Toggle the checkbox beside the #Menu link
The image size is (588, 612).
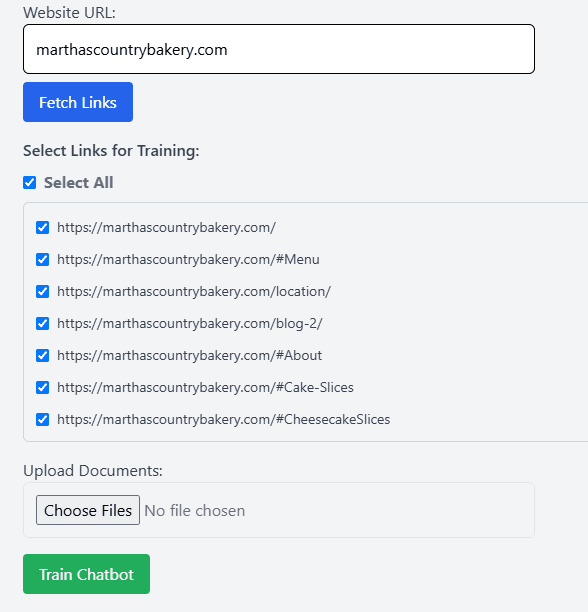coord(43,259)
